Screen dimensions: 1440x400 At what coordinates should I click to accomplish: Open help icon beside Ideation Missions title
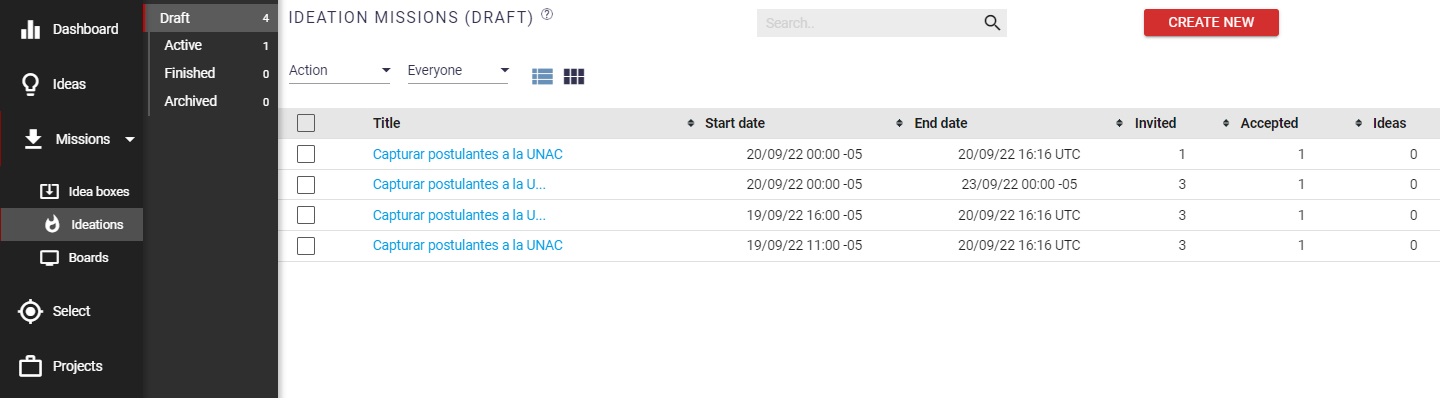547,15
